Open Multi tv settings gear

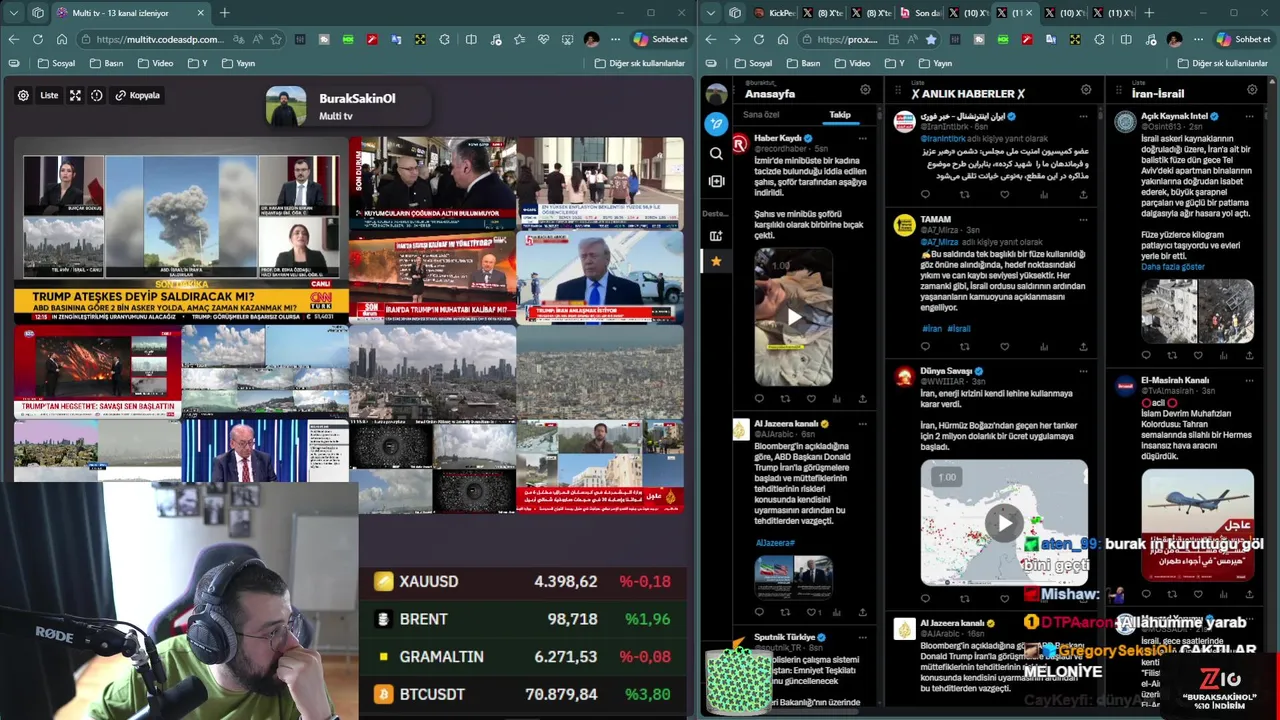[x=23, y=95]
